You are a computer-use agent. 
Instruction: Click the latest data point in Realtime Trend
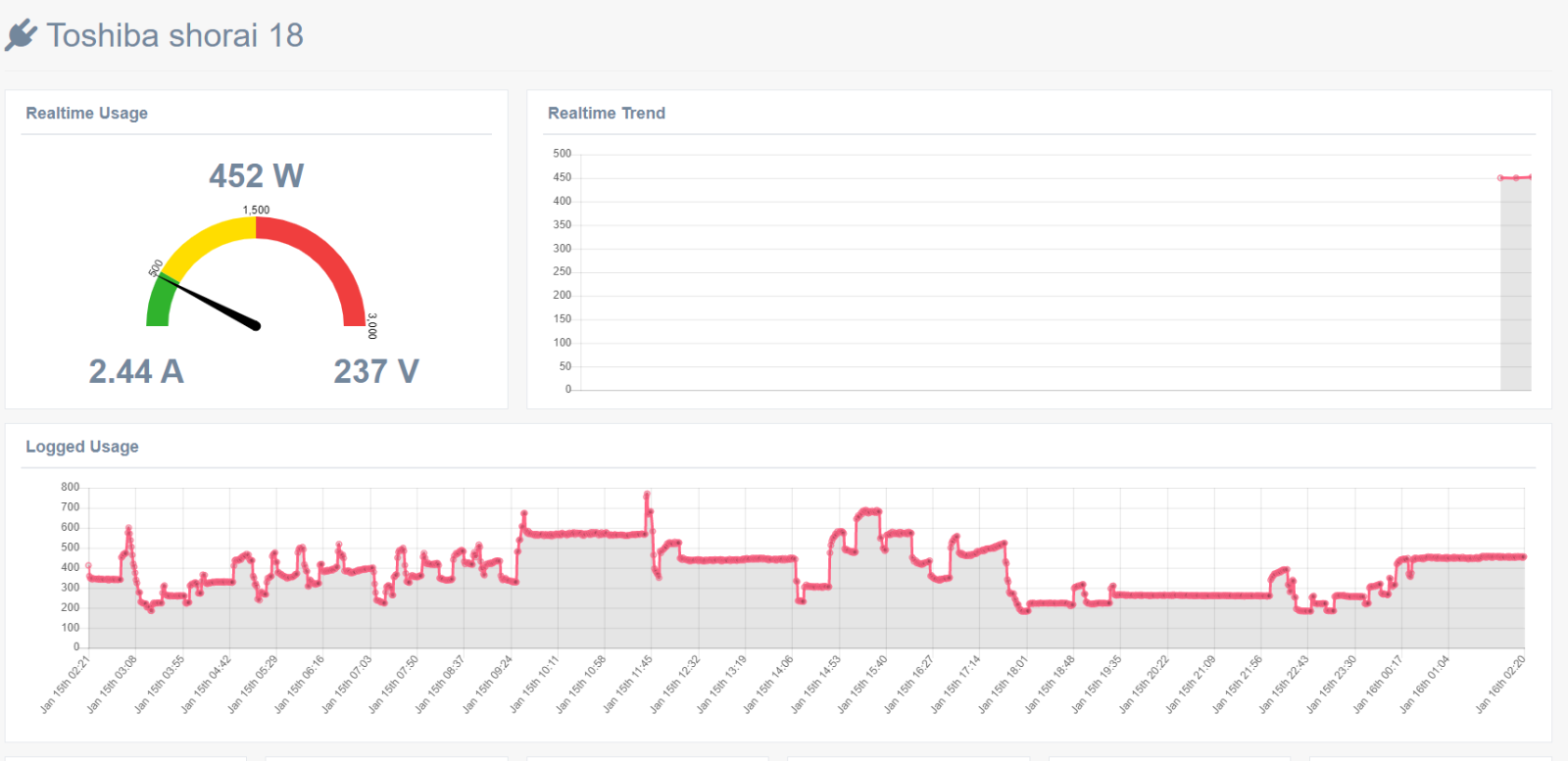click(1530, 177)
